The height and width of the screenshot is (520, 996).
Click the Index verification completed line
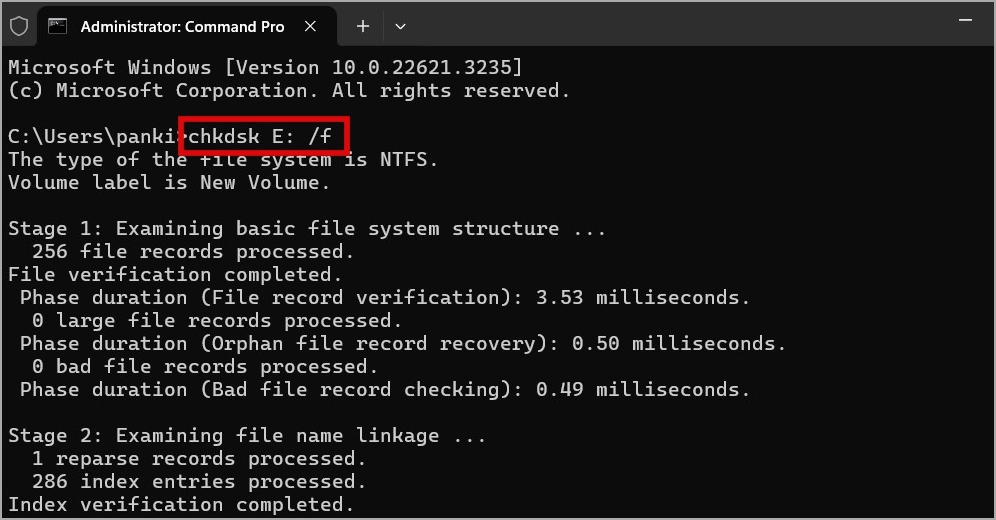[181, 505]
